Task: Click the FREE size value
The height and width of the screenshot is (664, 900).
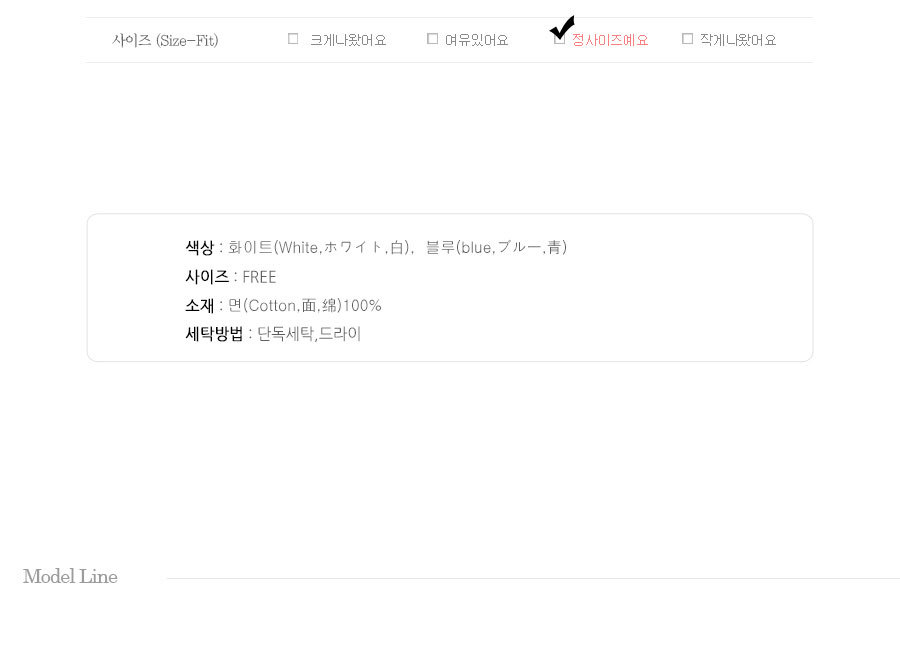Action: tap(259, 277)
